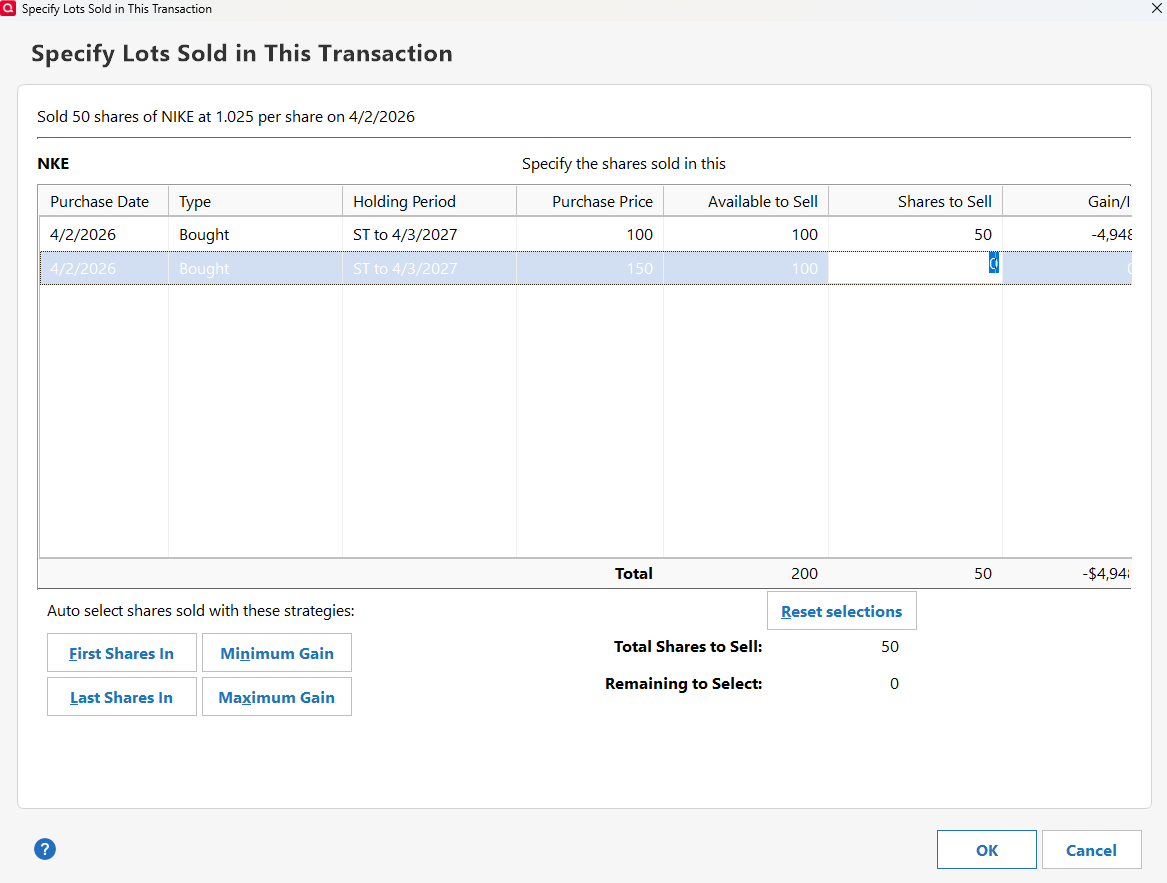Click the Shares to Sell column header
The image size is (1167, 883).
944,201
